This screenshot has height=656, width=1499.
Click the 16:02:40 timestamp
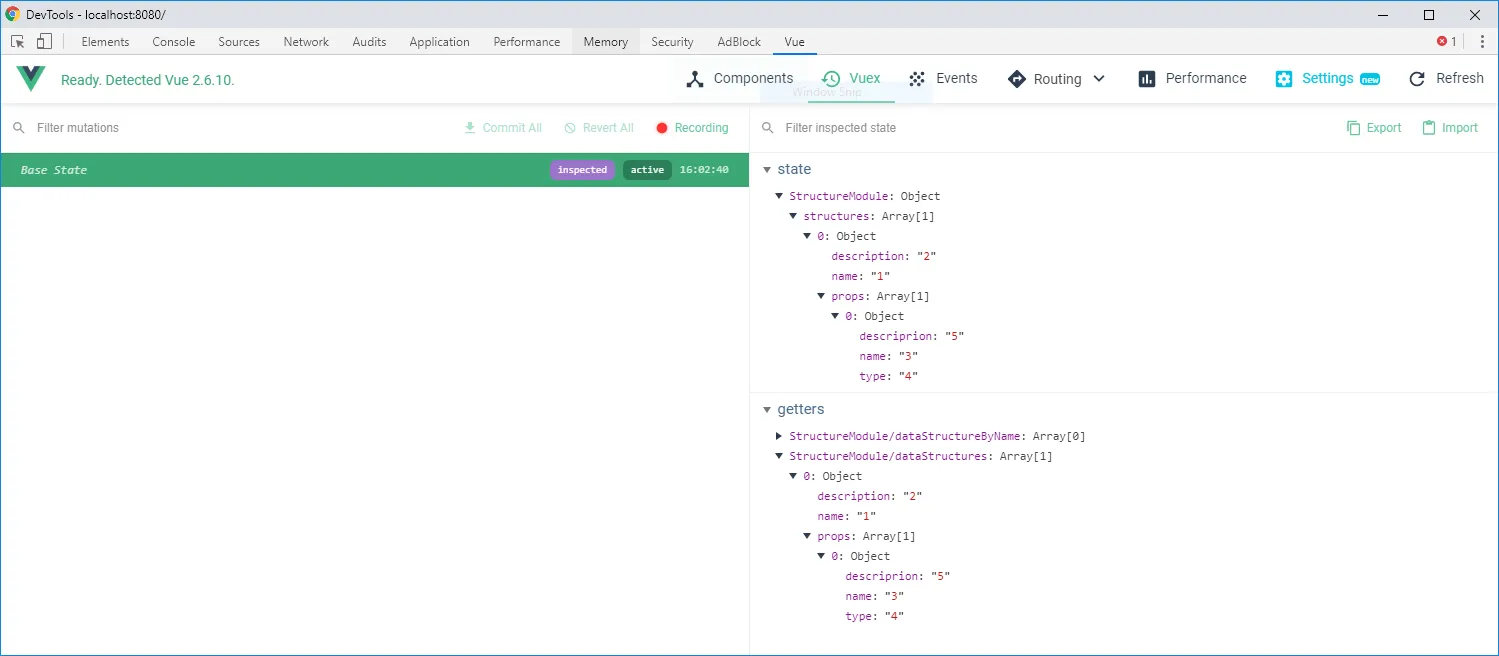coord(704,170)
